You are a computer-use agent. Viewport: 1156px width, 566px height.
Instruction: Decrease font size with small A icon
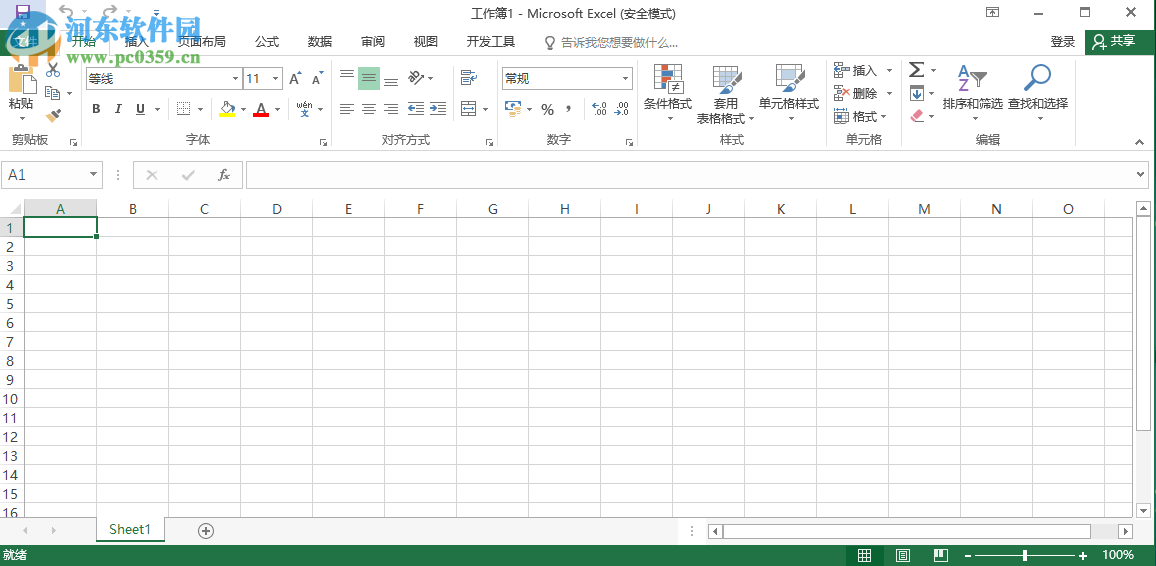[x=317, y=79]
